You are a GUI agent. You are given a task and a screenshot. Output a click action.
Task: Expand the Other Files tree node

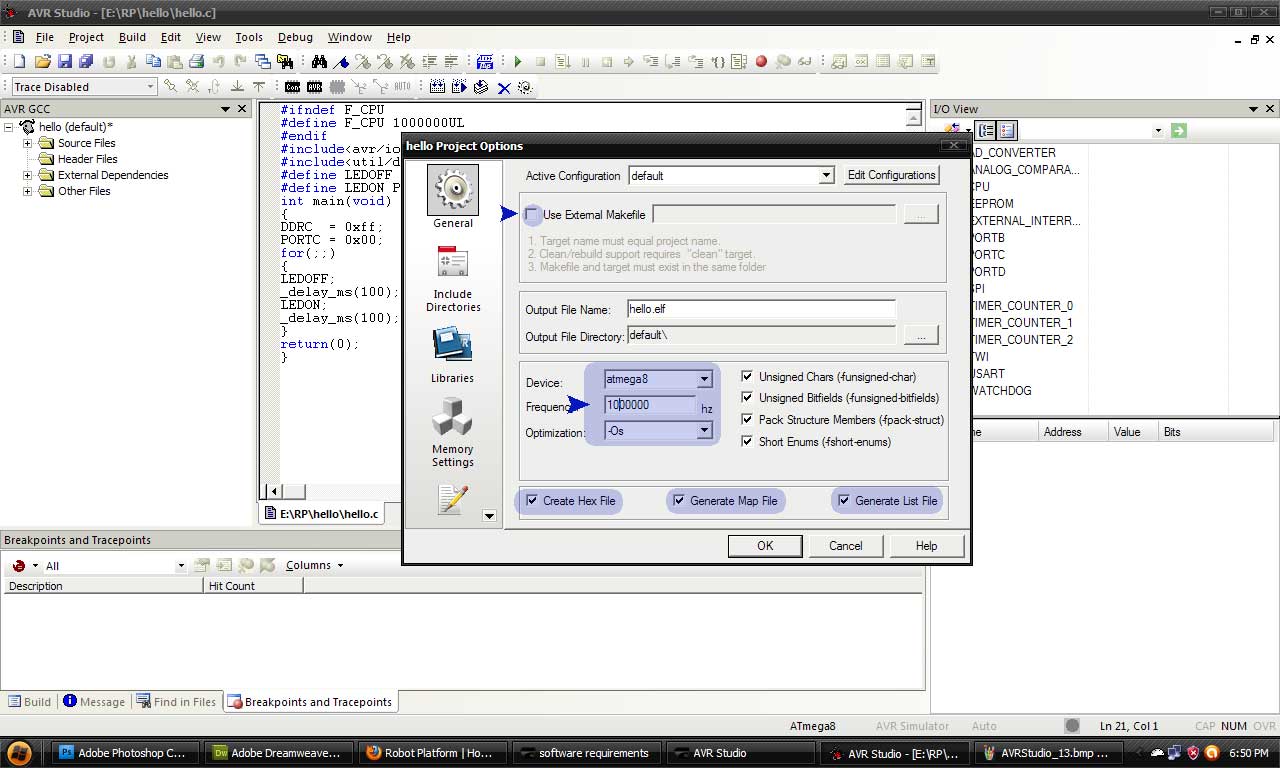coord(28,191)
